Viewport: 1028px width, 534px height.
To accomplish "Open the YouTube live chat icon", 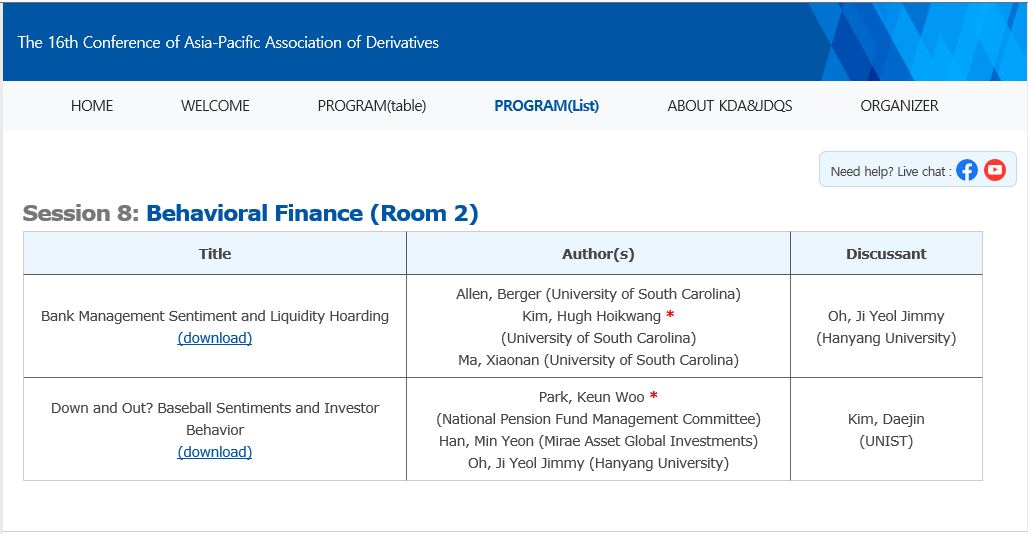I will [x=995, y=170].
